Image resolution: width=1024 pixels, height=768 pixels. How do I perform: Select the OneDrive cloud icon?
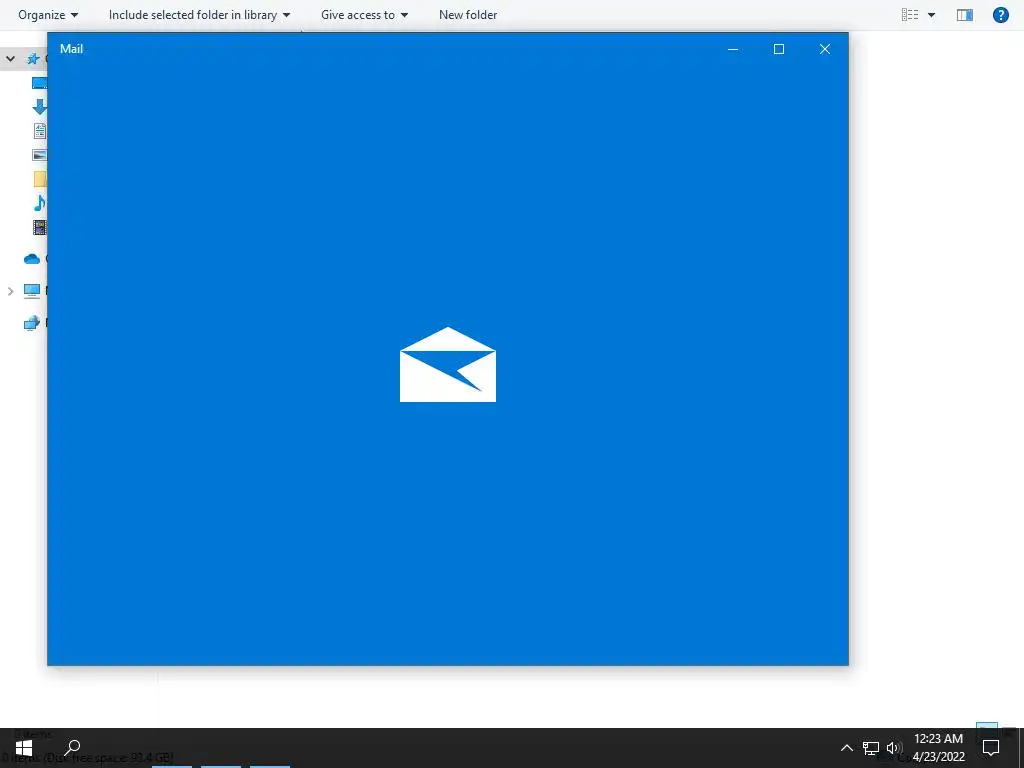pyautogui.click(x=32, y=259)
